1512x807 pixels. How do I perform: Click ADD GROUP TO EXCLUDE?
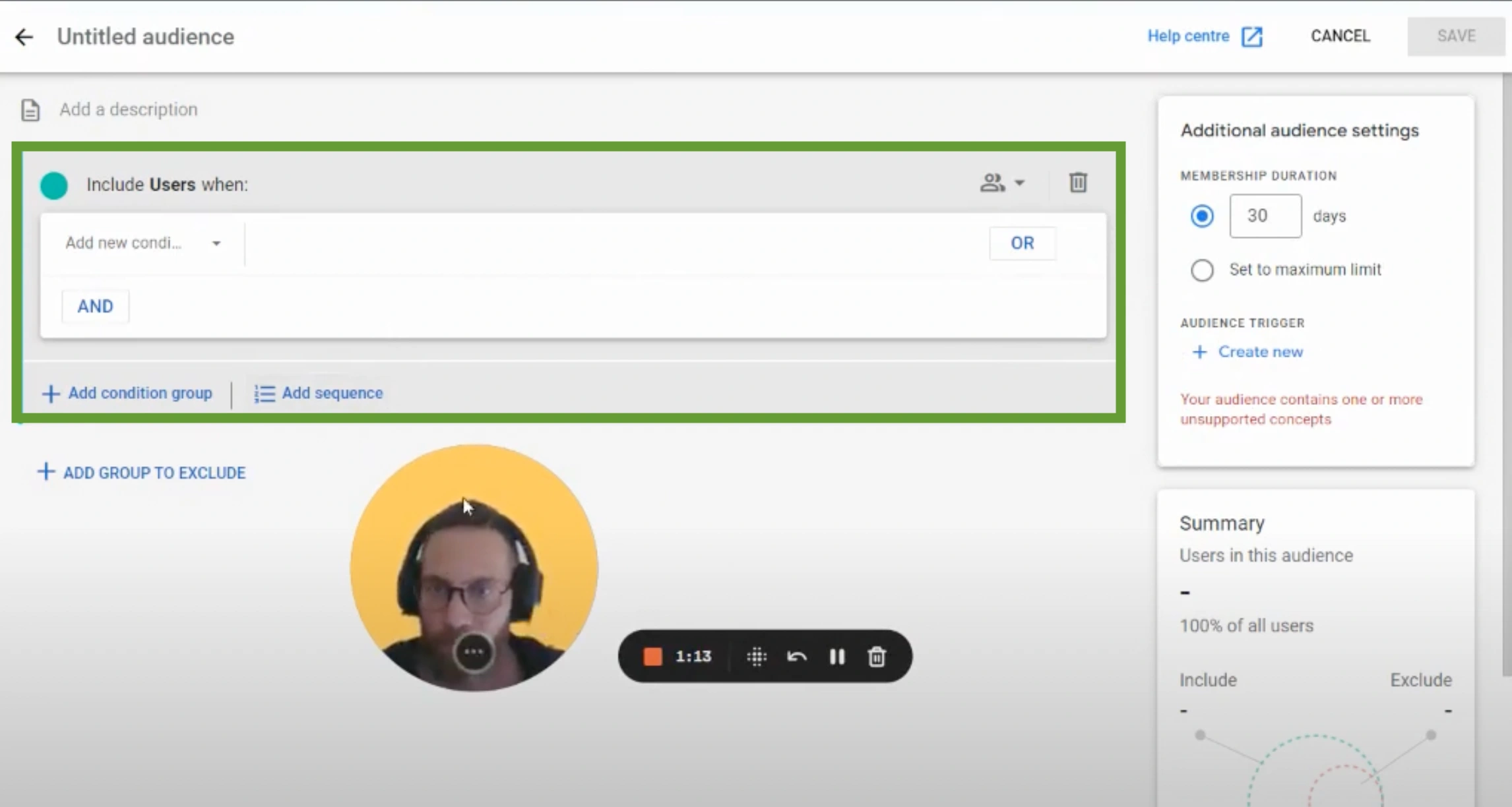tap(141, 473)
